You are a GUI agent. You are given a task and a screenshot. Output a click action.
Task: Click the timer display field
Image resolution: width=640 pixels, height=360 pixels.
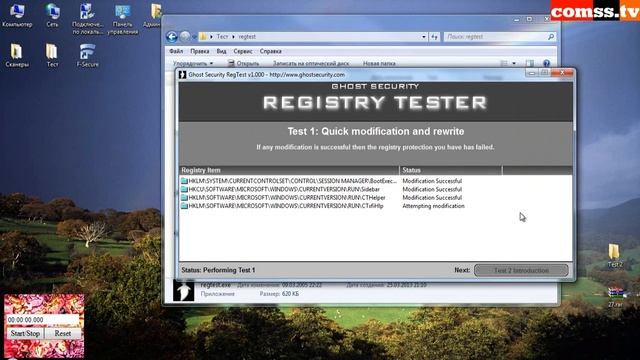42,320
